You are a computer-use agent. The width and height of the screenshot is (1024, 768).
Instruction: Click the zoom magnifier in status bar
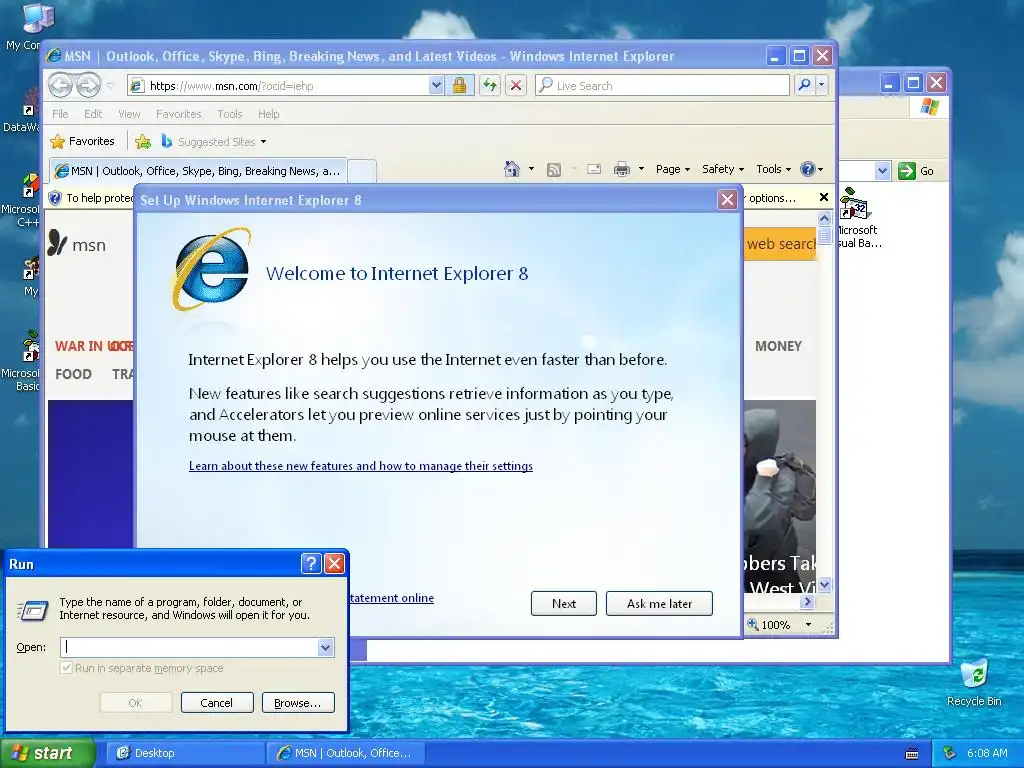pos(752,624)
